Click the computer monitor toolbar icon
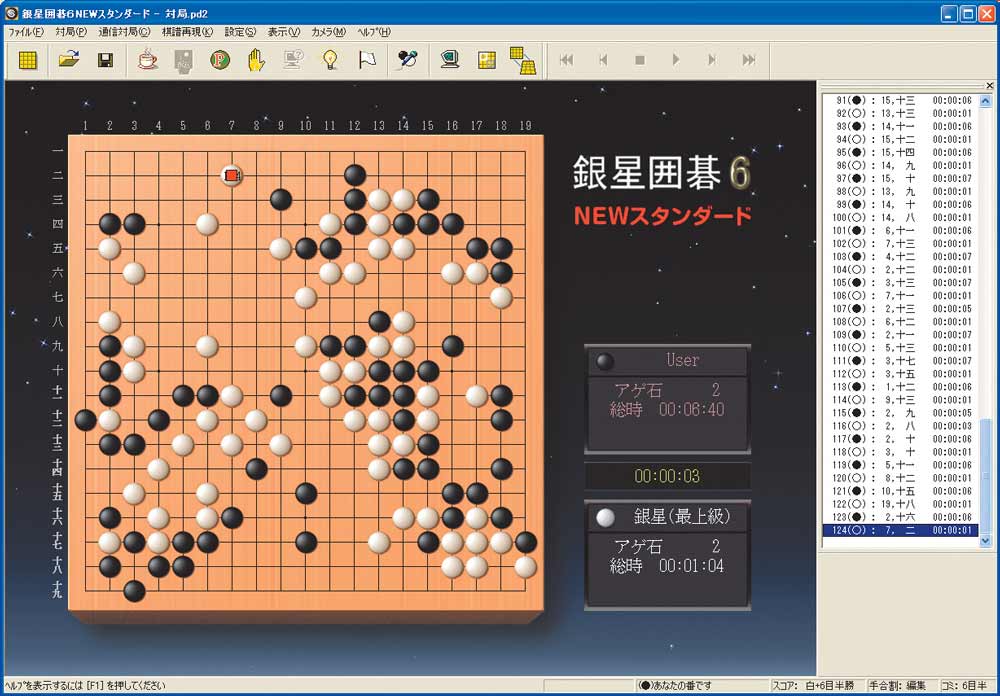The height and width of the screenshot is (696, 1000). (450, 60)
